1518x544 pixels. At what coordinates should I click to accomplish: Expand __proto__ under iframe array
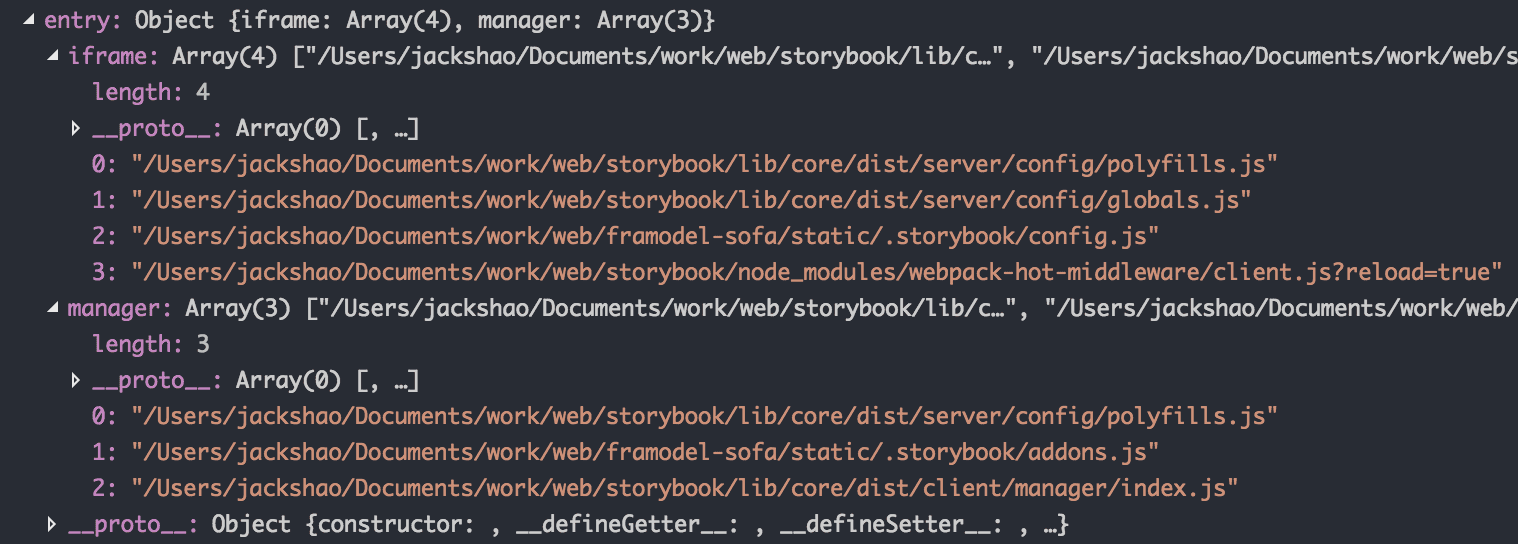[x=77, y=129]
